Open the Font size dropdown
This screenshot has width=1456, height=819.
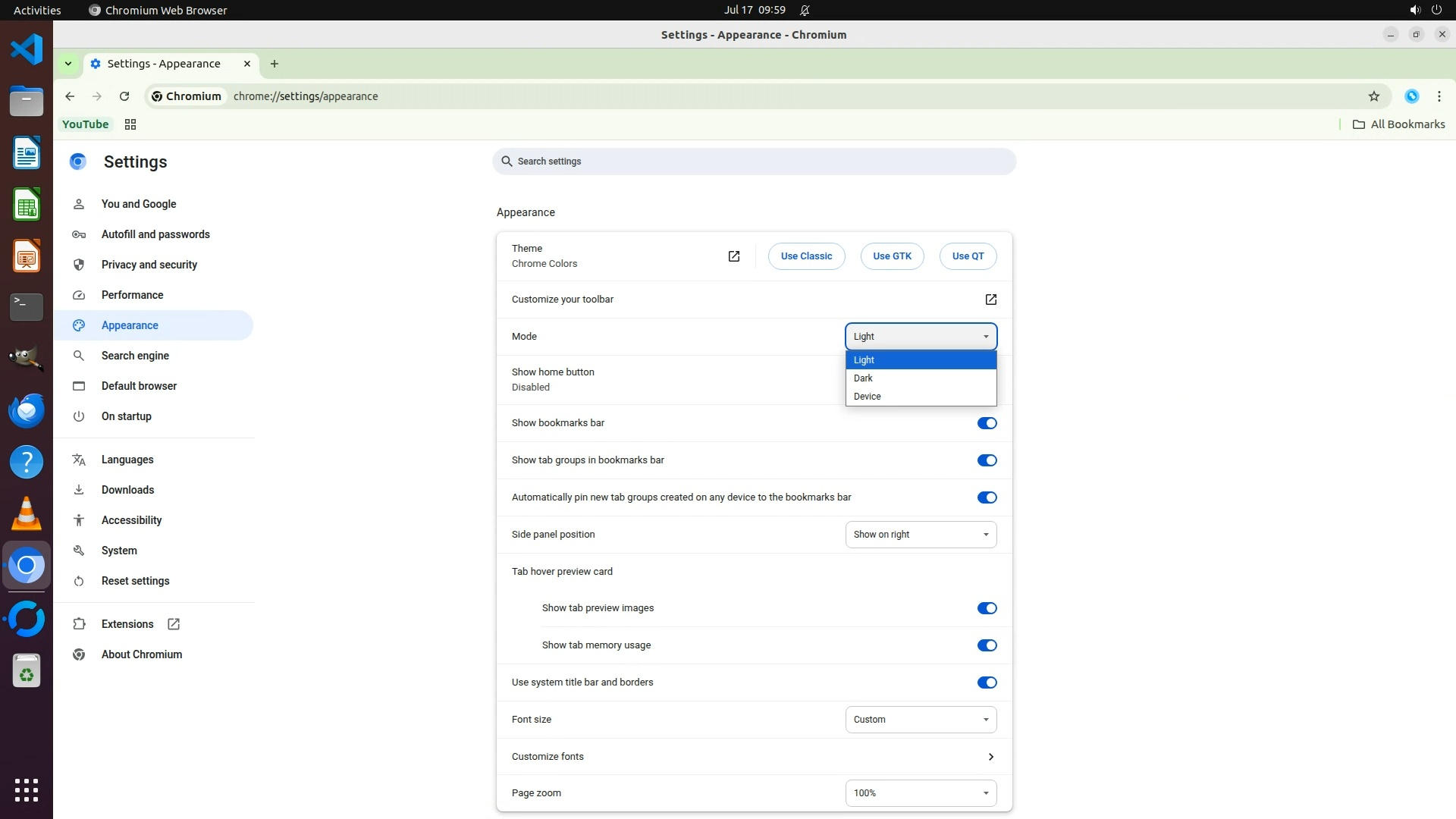(x=921, y=720)
